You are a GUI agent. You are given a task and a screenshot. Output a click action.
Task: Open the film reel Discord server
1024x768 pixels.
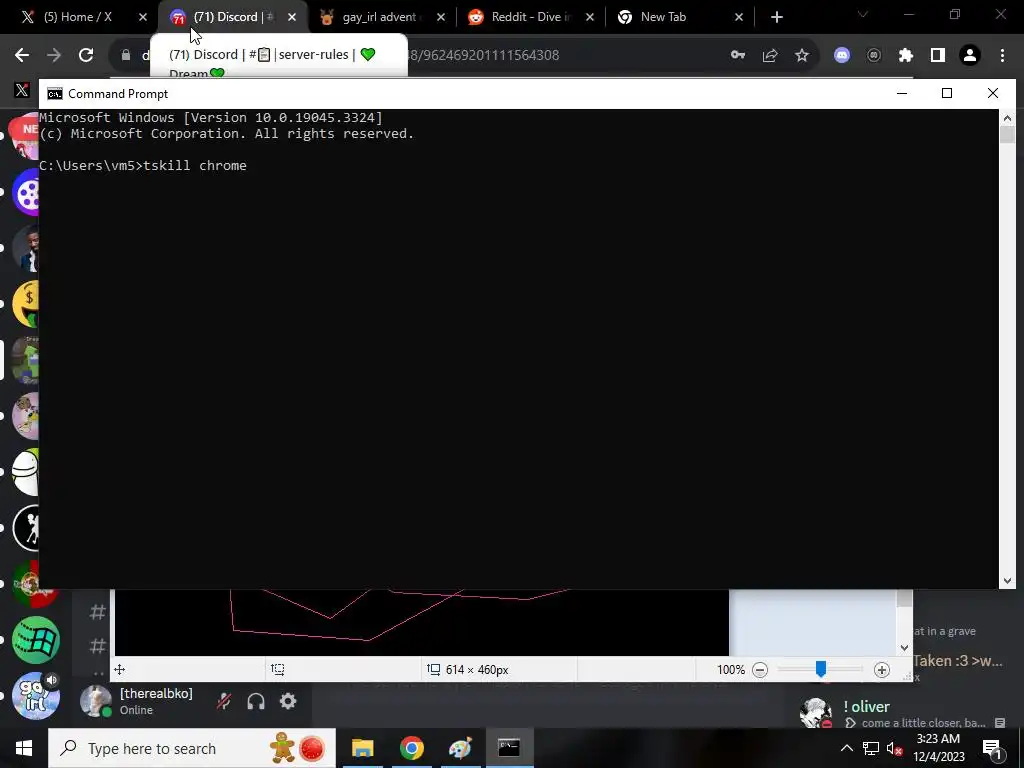(26, 192)
